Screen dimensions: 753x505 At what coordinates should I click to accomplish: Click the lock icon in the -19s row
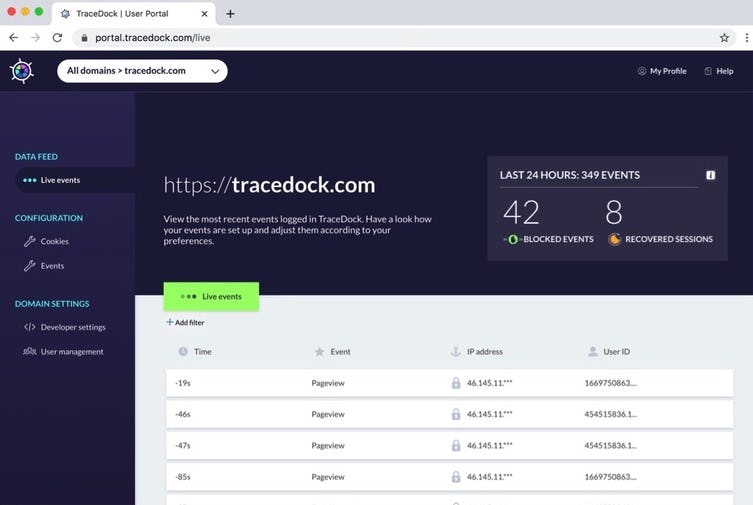pos(456,383)
